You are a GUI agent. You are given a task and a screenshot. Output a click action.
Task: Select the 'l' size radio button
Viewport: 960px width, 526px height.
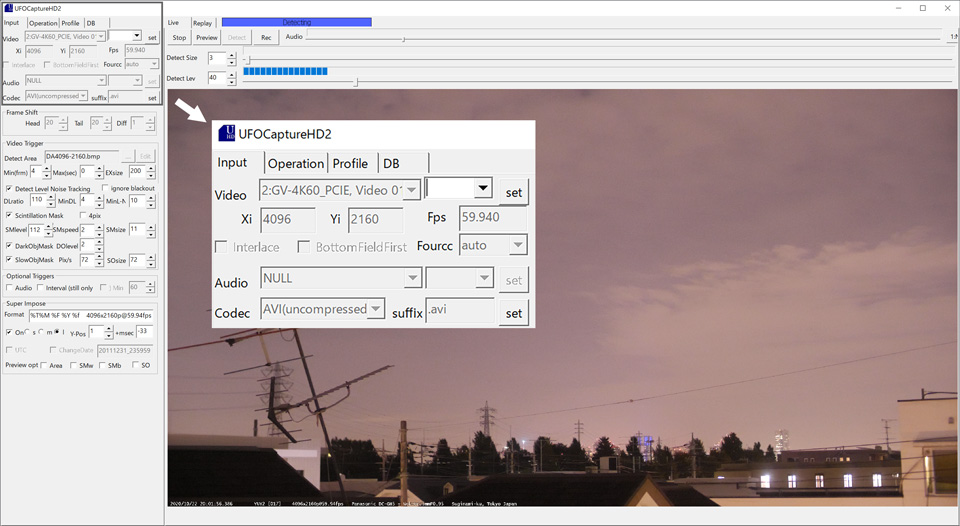57,332
